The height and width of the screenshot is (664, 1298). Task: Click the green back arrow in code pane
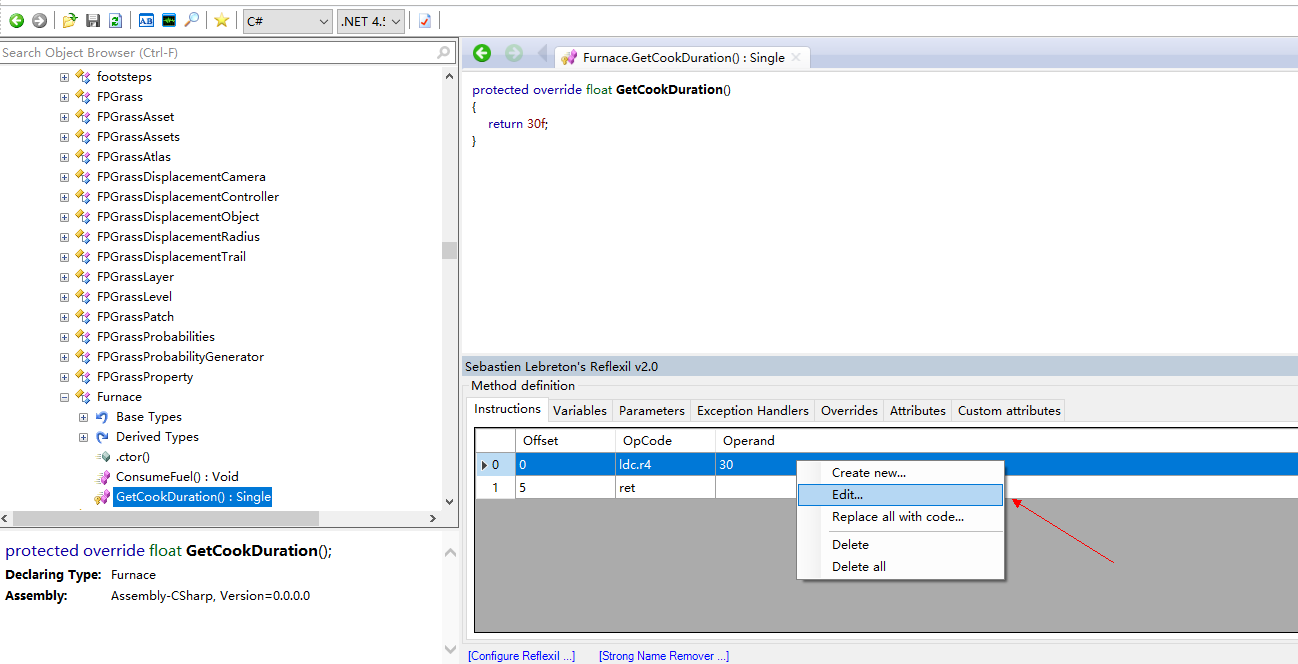point(482,54)
